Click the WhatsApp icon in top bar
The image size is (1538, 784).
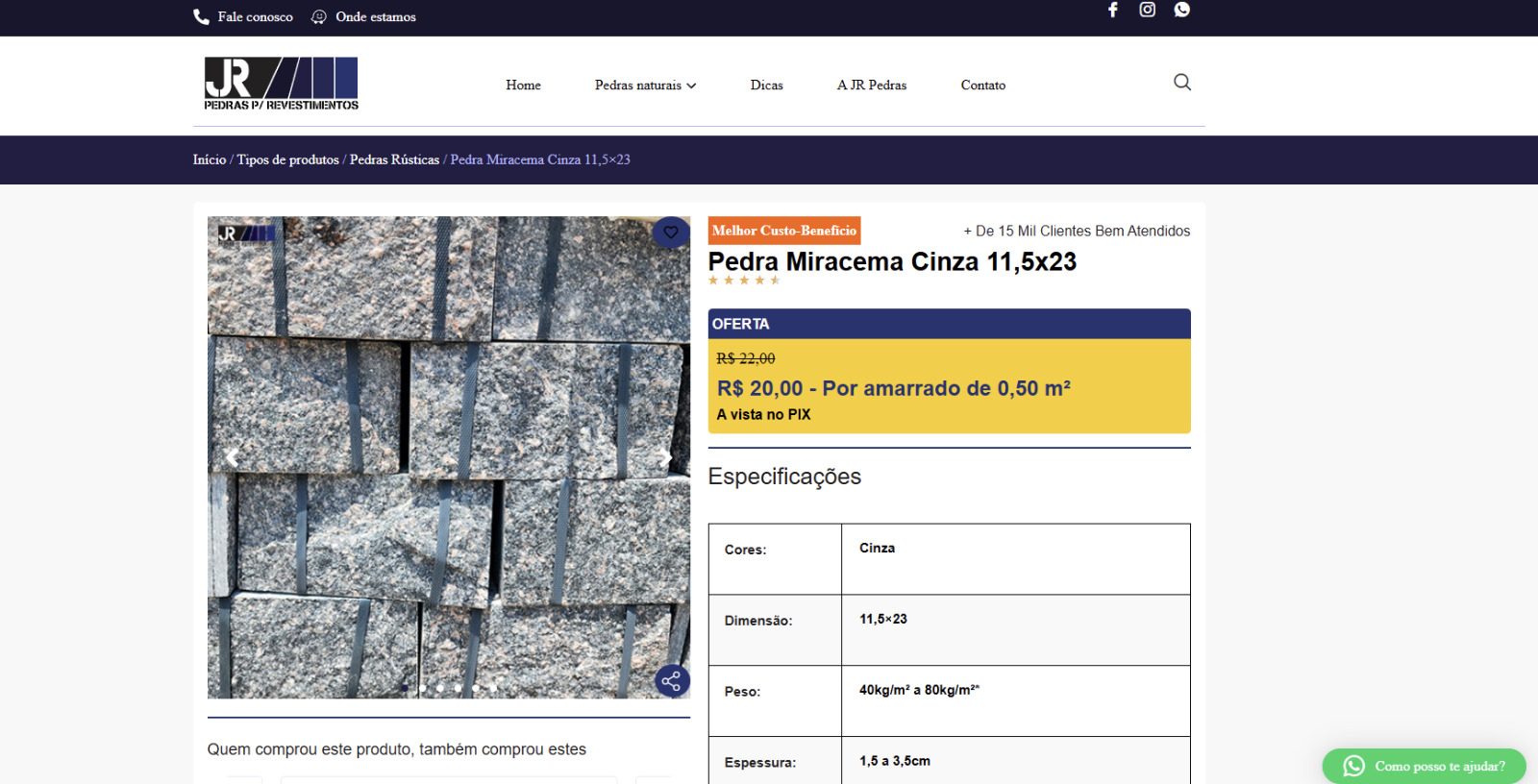coord(1182,10)
